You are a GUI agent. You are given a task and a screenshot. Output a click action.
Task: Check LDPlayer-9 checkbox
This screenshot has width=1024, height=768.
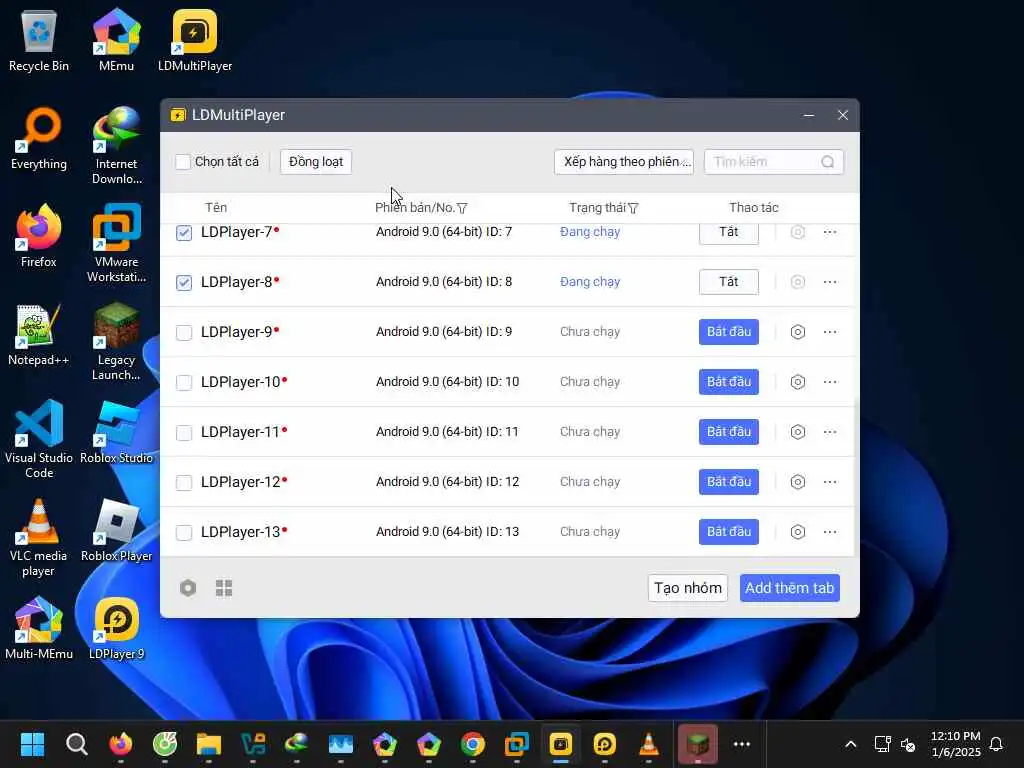(x=184, y=332)
